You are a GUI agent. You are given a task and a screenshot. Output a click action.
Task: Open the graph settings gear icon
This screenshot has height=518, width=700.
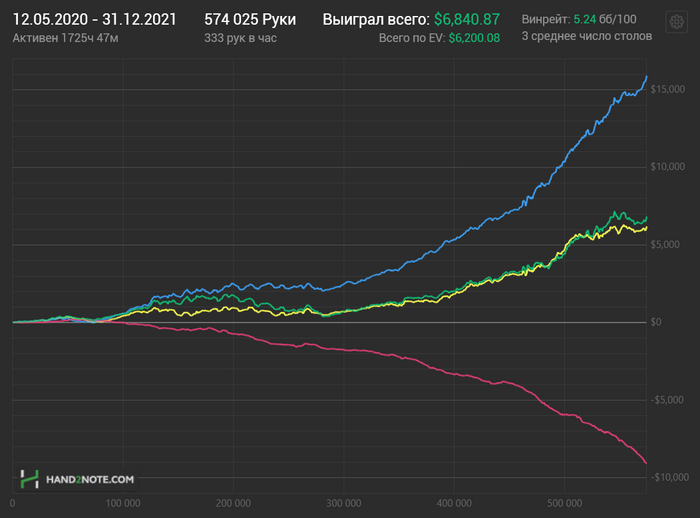tap(676, 21)
